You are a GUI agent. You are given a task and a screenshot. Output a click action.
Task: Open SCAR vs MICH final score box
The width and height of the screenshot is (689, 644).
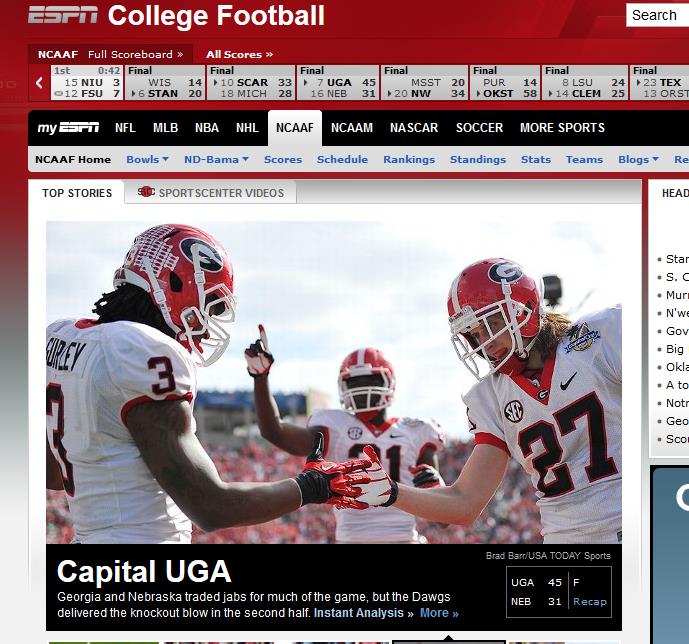(x=251, y=83)
